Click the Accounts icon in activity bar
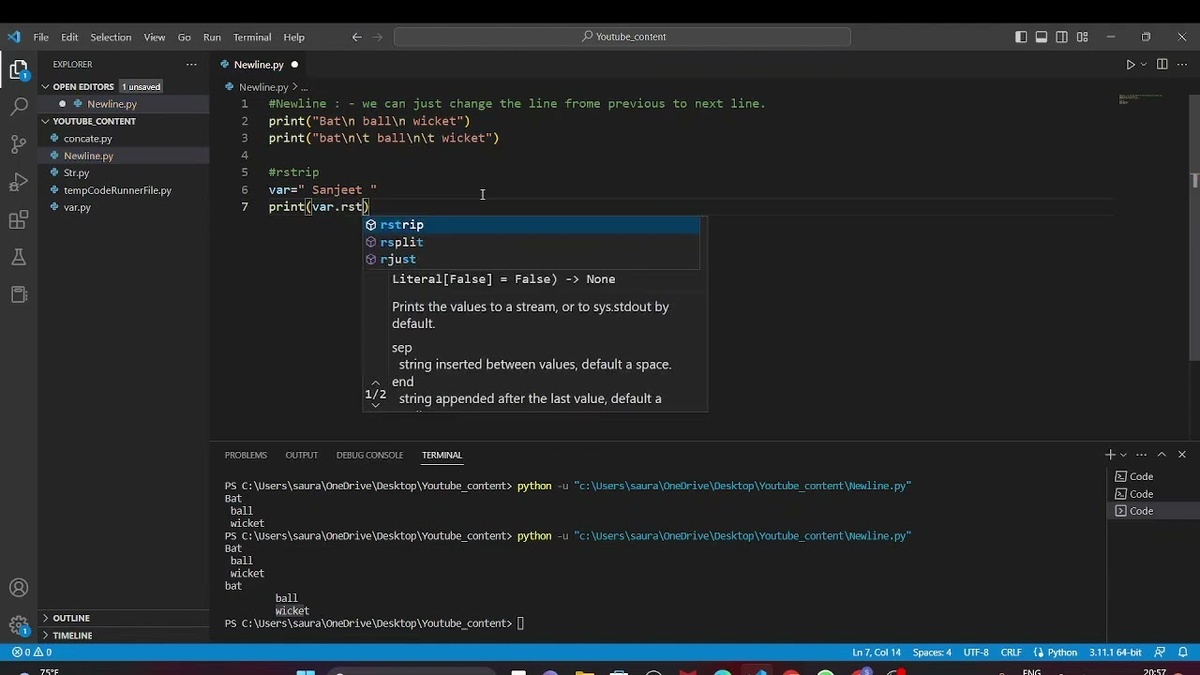The image size is (1200, 675). 18,588
